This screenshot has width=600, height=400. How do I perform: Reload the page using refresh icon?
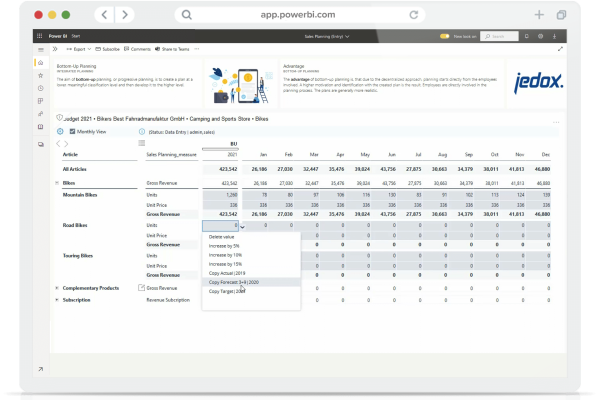tap(414, 15)
